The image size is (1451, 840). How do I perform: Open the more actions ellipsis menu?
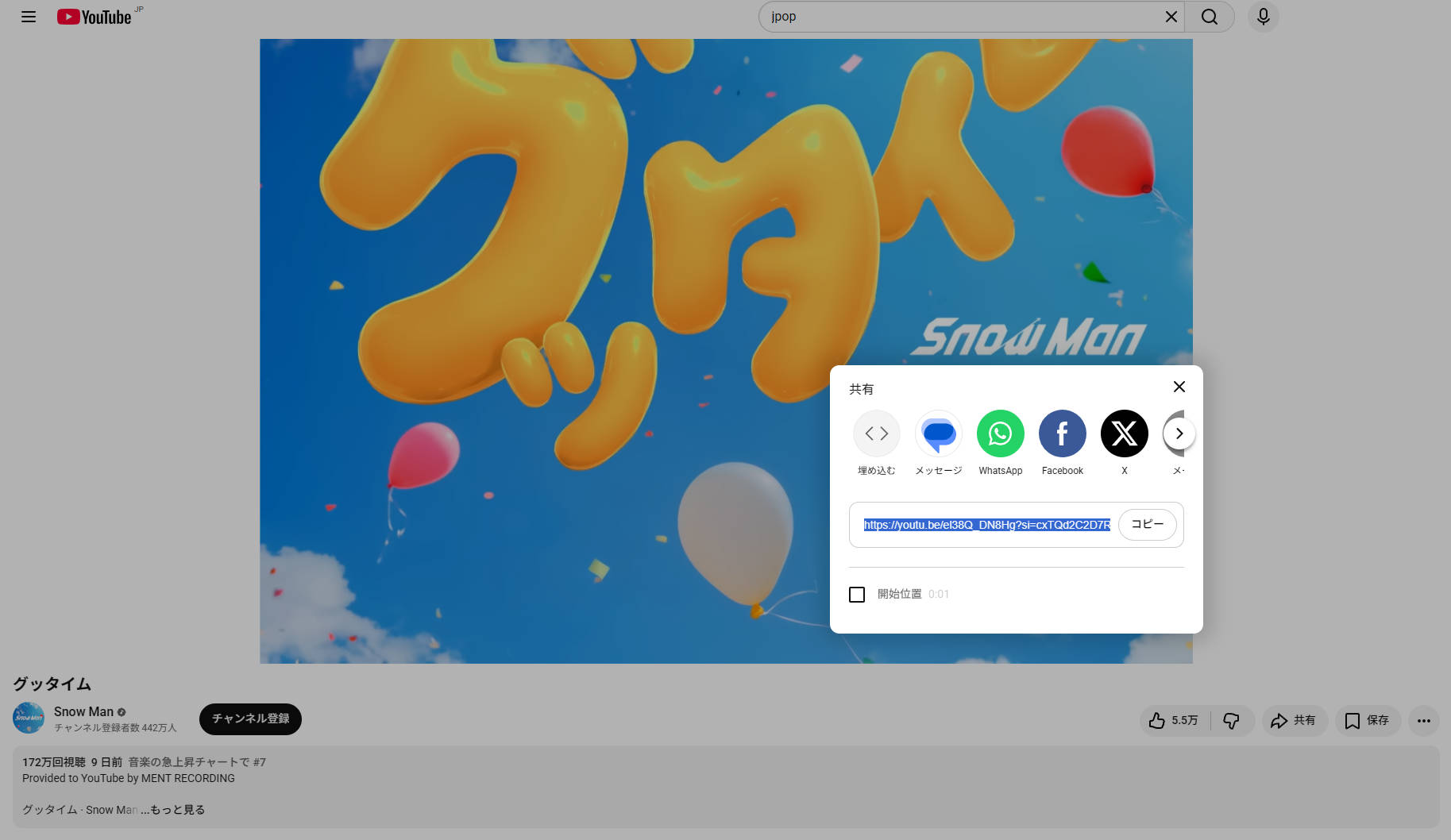click(x=1424, y=721)
